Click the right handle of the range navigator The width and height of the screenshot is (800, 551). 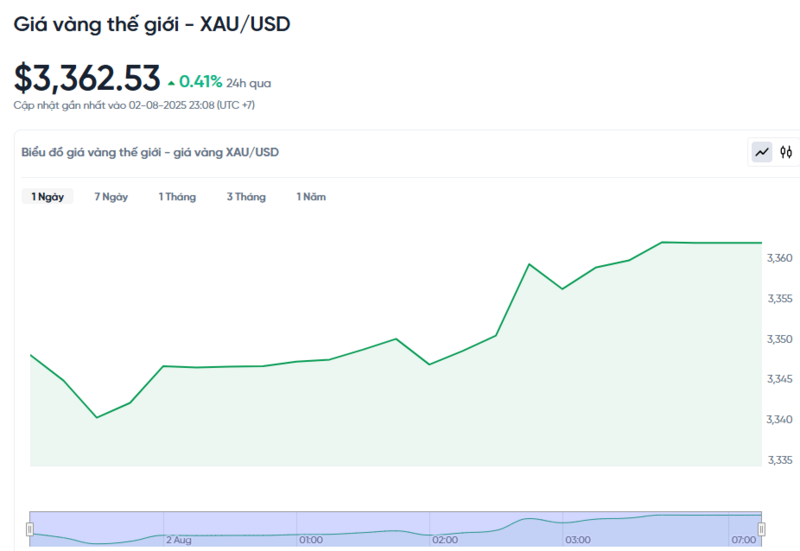point(762,528)
